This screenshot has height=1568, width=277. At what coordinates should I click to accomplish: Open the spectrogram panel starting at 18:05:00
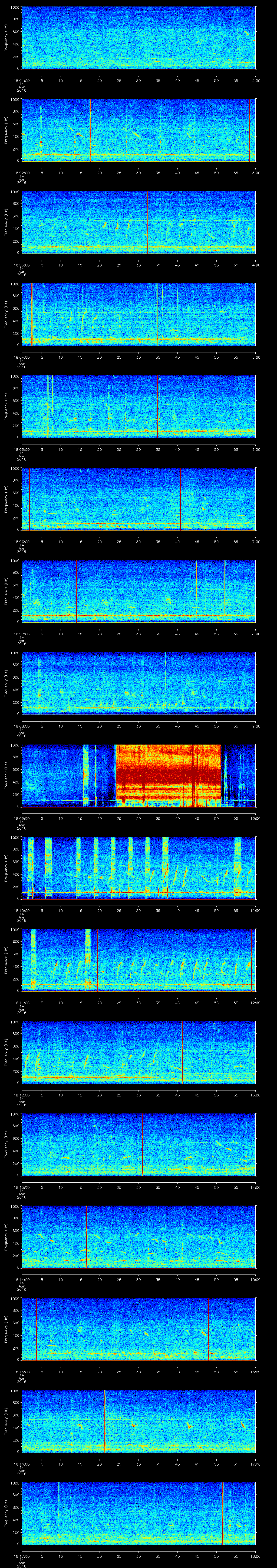coord(139,407)
